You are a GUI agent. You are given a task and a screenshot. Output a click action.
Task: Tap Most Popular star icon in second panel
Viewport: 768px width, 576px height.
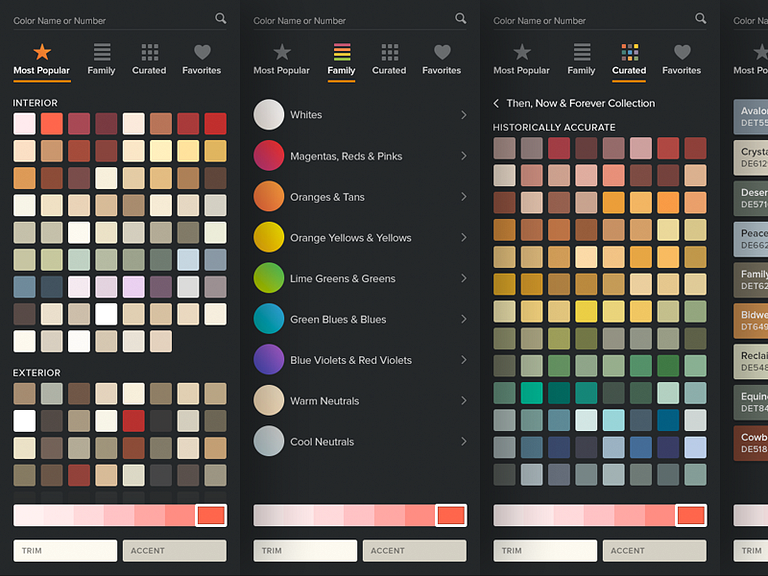point(282,51)
